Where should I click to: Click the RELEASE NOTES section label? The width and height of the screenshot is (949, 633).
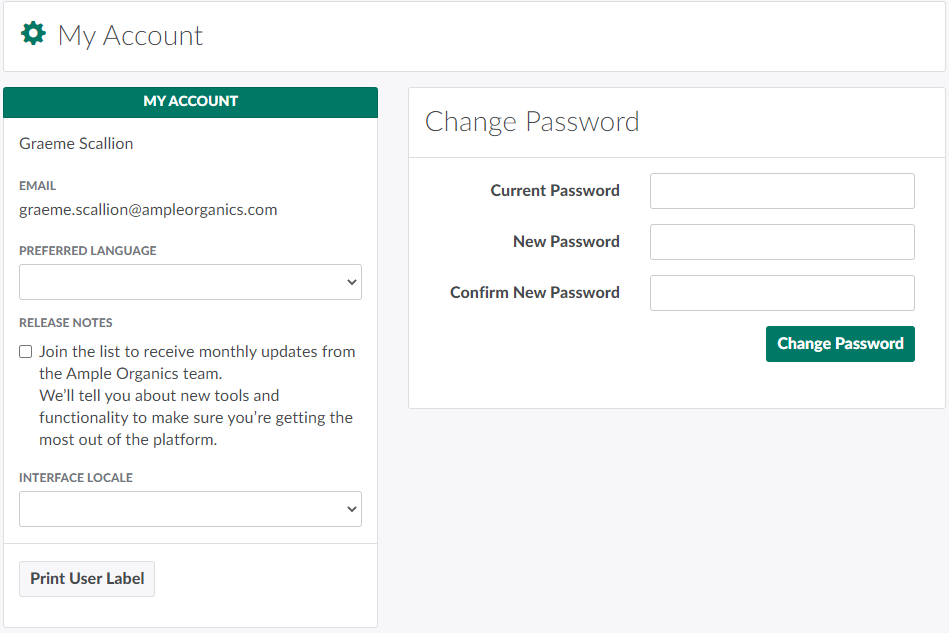[66, 323]
